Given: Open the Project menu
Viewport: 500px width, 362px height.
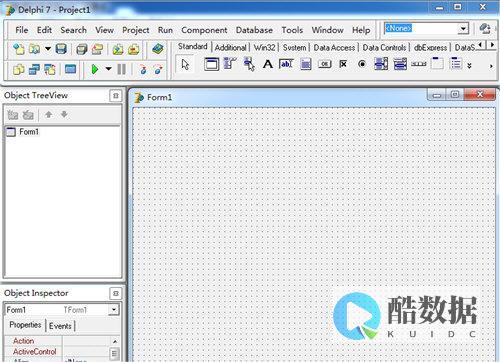Looking at the screenshot, I should (136, 30).
